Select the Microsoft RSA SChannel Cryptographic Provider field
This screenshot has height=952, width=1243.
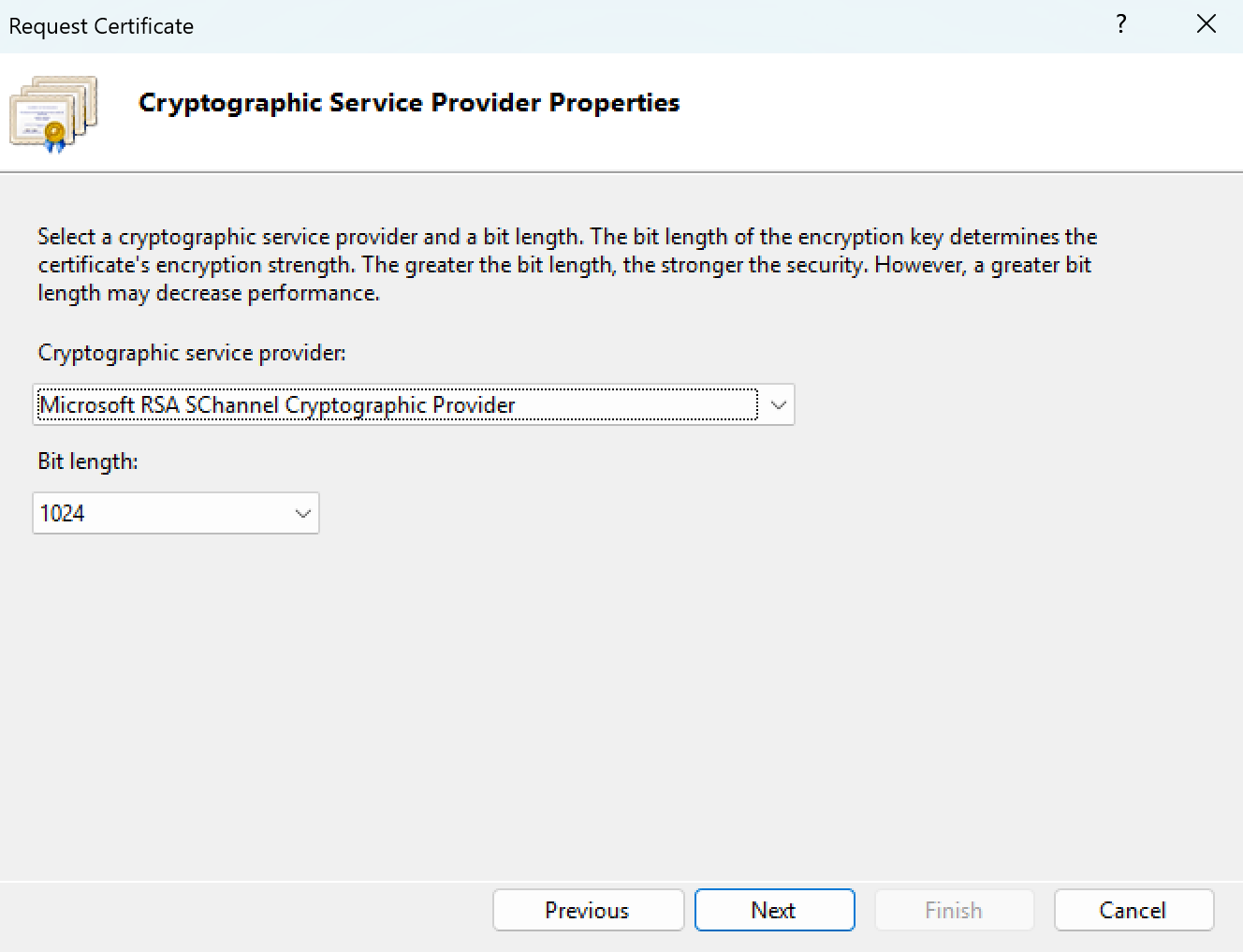click(x=397, y=405)
